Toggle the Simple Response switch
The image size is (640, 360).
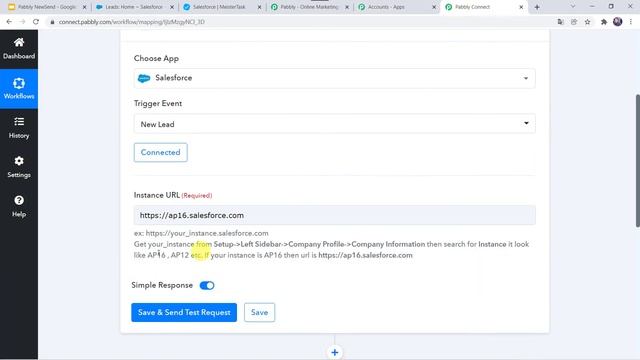coord(207,285)
